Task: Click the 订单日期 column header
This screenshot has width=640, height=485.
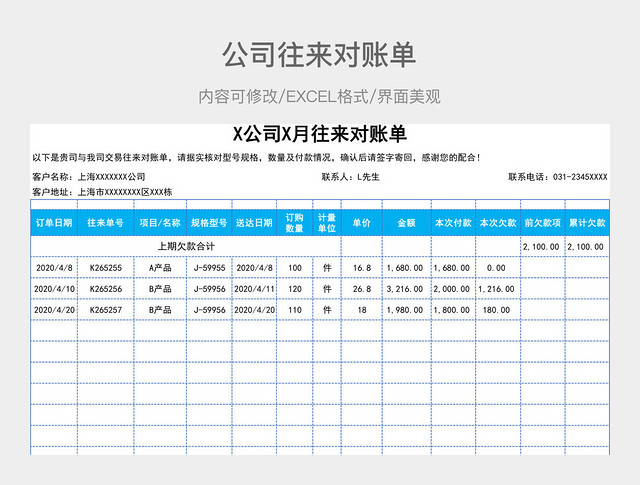Action: tap(54, 223)
